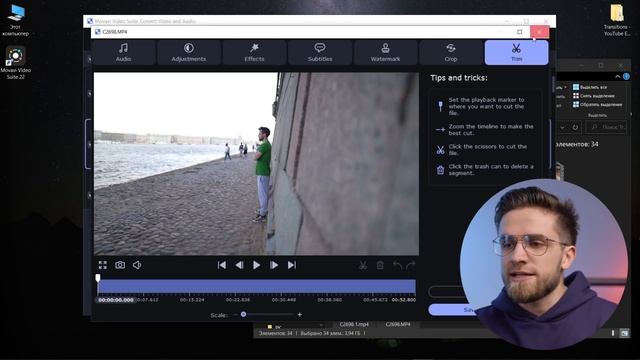Click the 00:00:00.000 current time field
This screenshot has width=640, height=360.
[116, 300]
